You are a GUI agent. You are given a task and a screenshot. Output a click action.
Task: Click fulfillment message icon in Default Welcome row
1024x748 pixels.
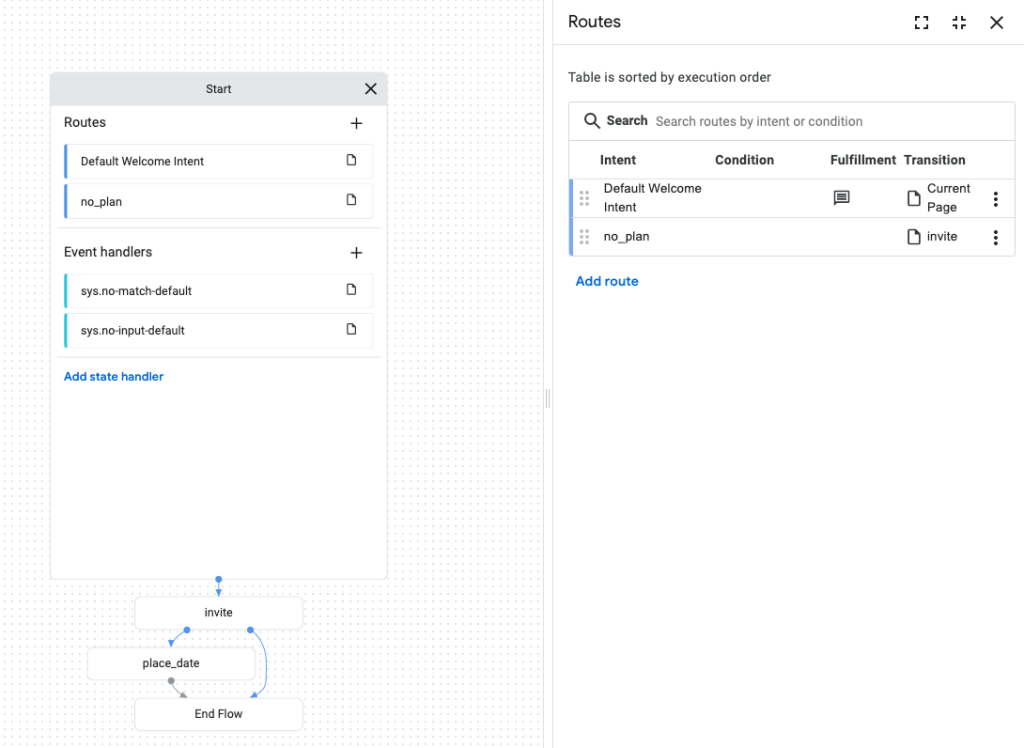click(842, 198)
